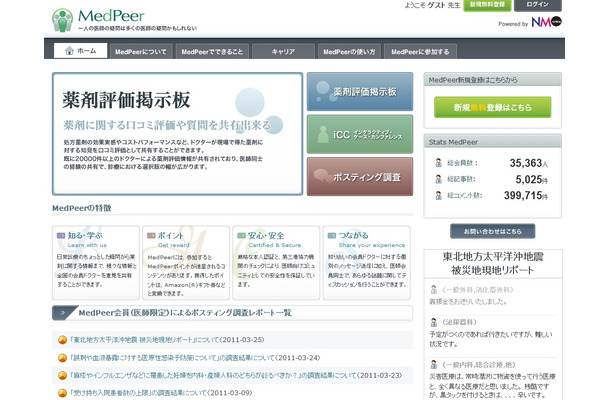This screenshot has width=610, height=400.
Task: Click doctor icon beside 一般内科,総合診療 comment
Action: click(x=434, y=365)
